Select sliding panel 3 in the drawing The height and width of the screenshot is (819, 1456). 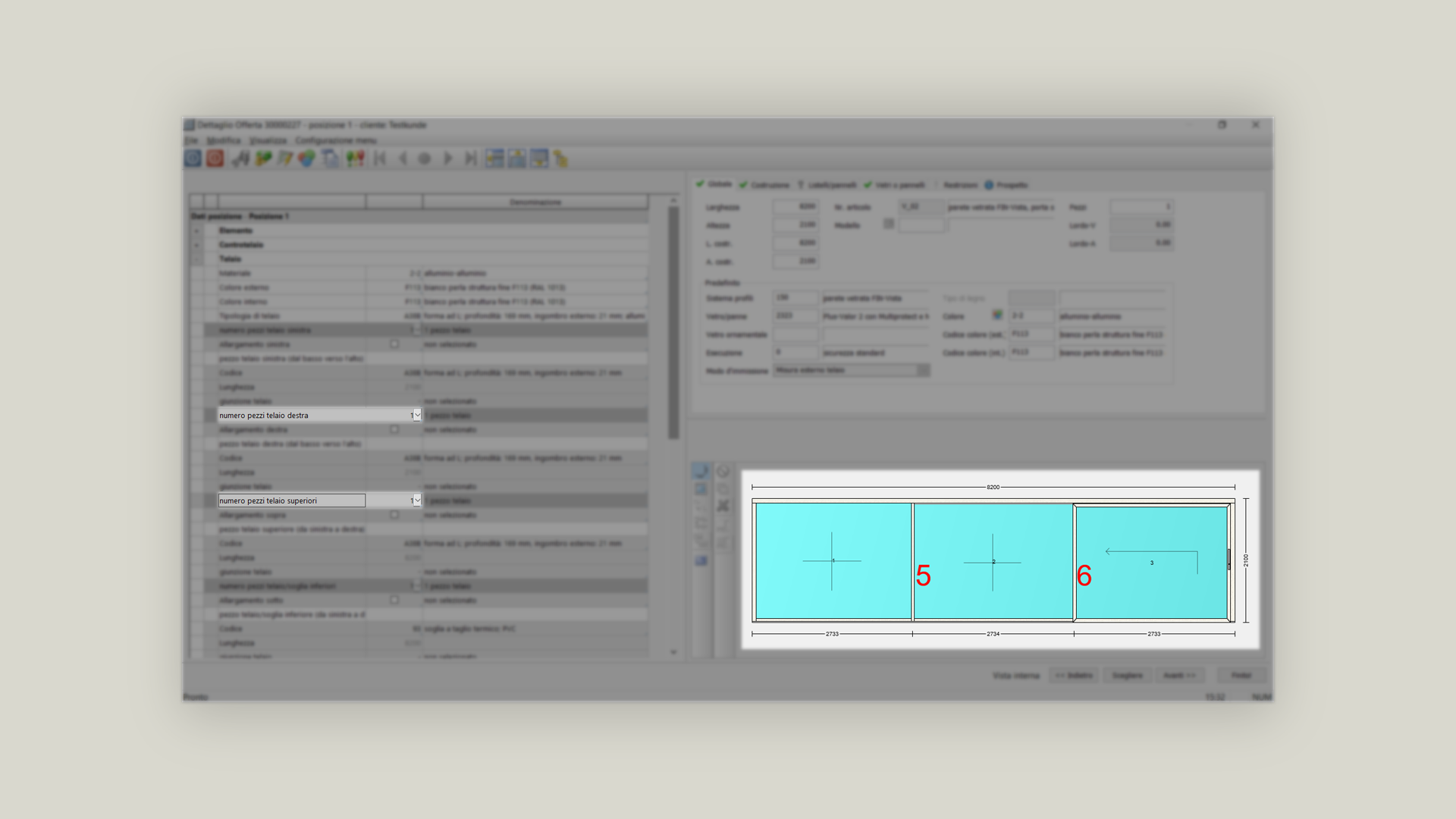pos(1151,563)
